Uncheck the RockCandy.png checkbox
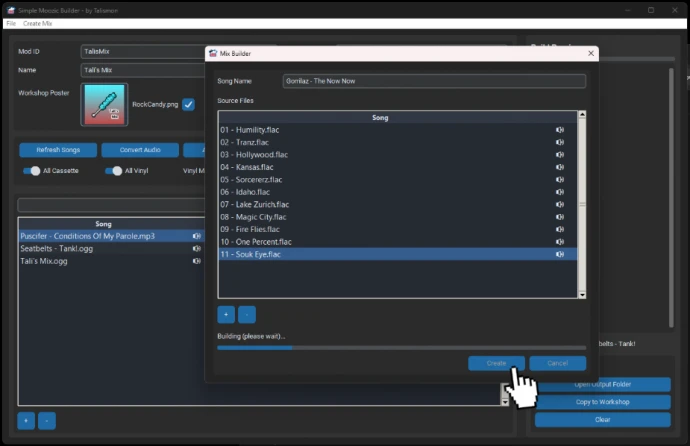This screenshot has width=690, height=446. click(188, 104)
